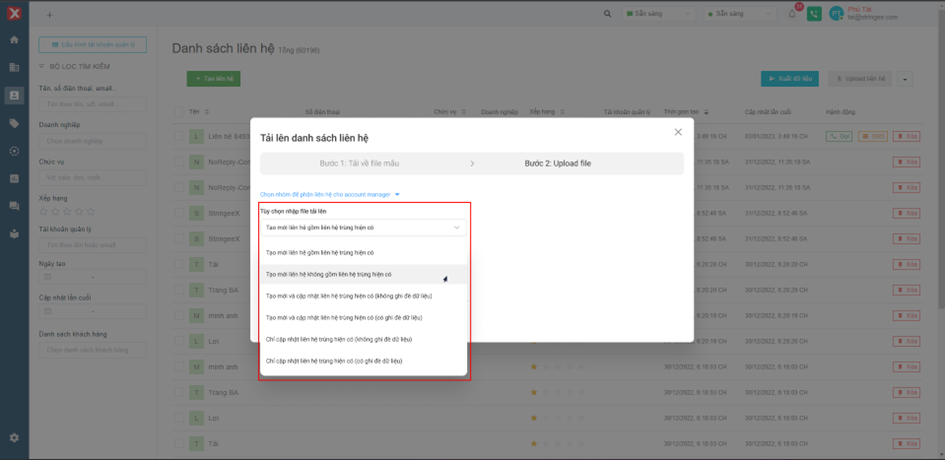Select 'Tạo mới liên hệ không gồm liên hệ trùng' option
The image size is (945, 460).
point(330,274)
